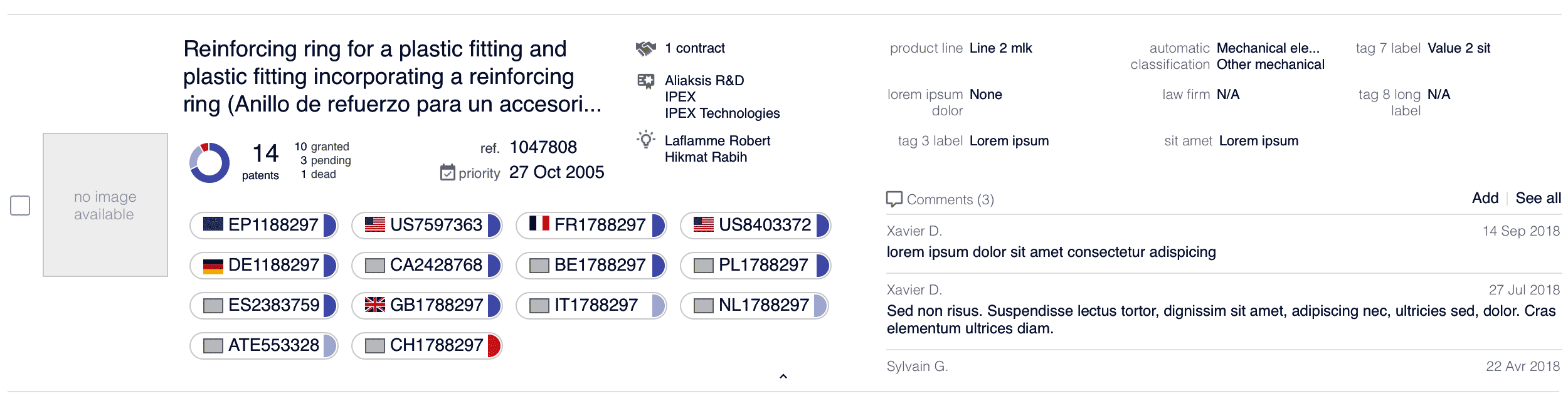The height and width of the screenshot is (401, 1568).
Task: Click the applicant company icon
Action: tap(645, 81)
